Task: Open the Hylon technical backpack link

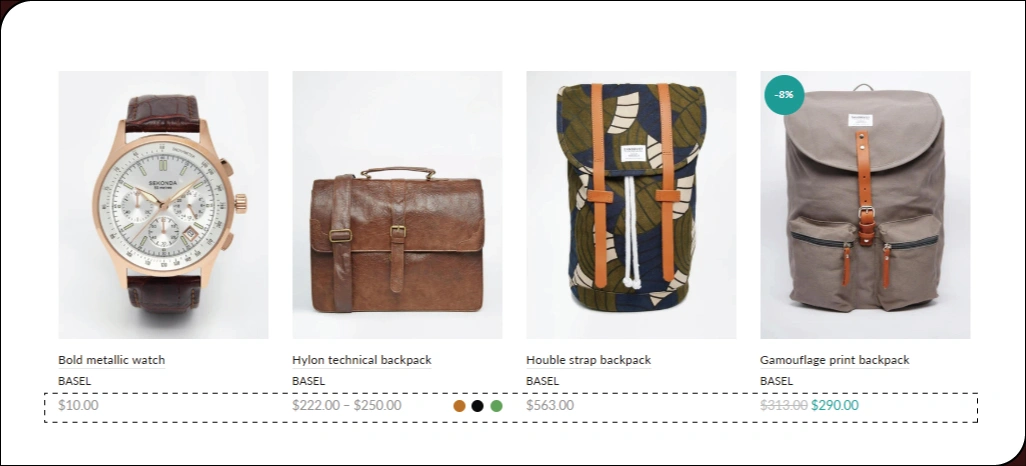Action: tap(362, 360)
